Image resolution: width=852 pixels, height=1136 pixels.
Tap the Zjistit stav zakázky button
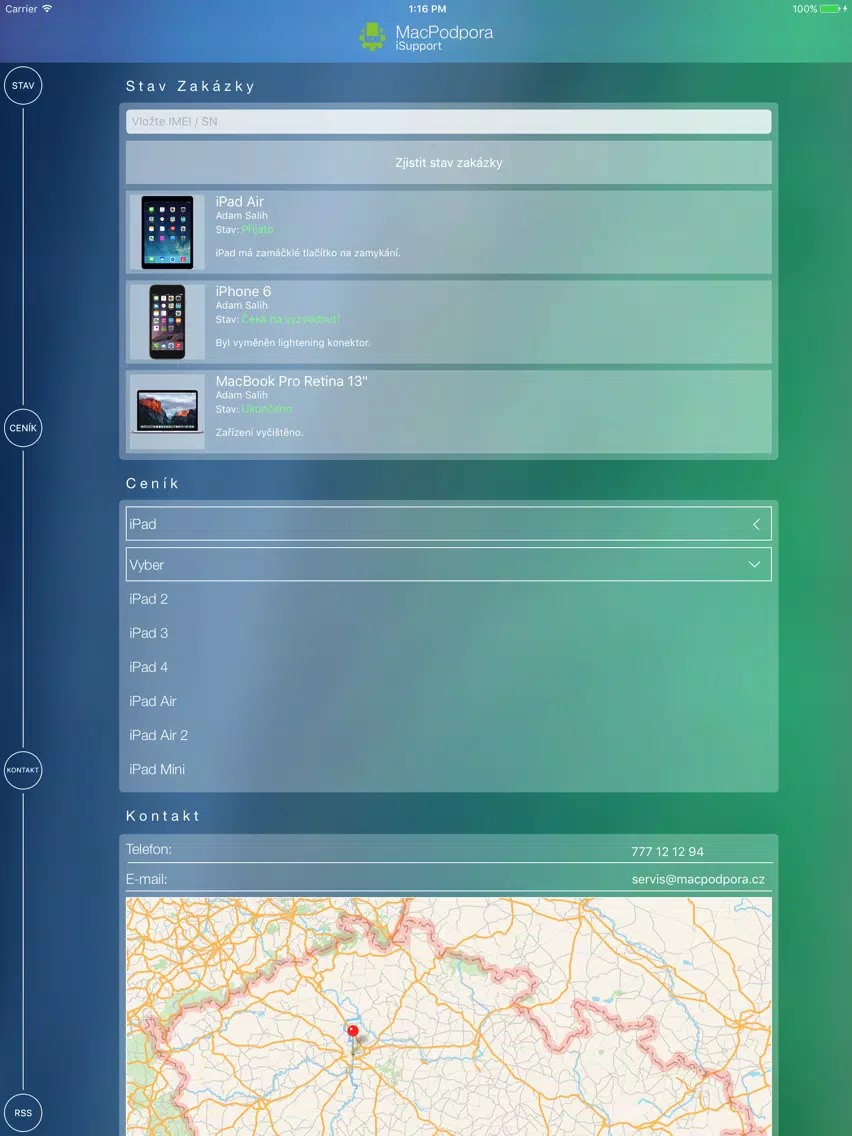click(448, 162)
